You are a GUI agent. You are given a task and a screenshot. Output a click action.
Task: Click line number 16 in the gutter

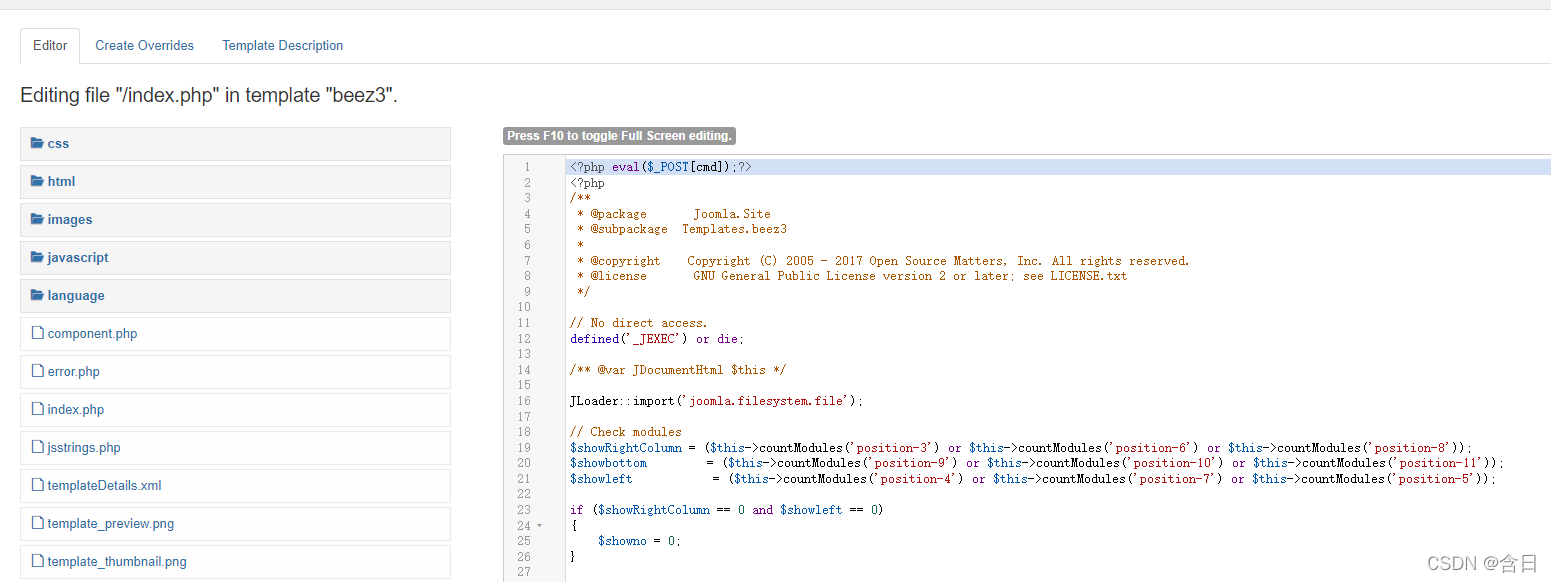[525, 401]
